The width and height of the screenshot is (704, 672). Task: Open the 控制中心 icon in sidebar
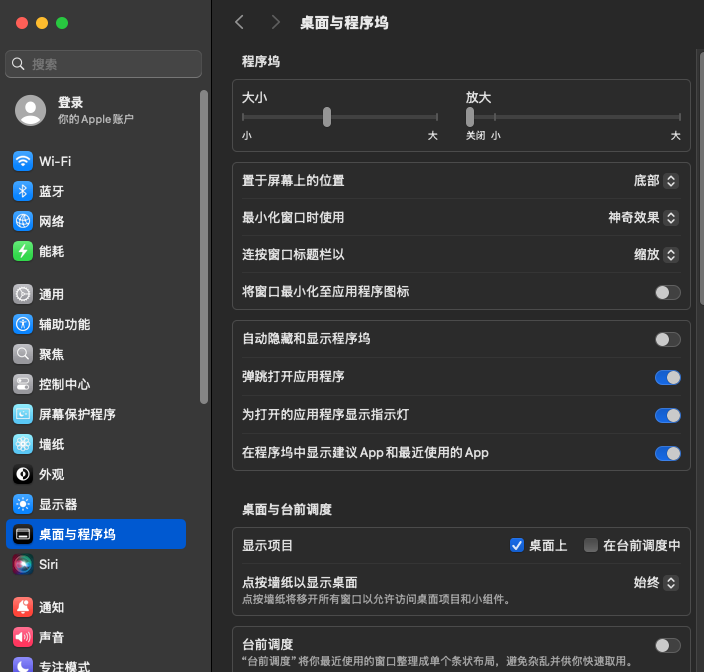pyautogui.click(x=23, y=384)
